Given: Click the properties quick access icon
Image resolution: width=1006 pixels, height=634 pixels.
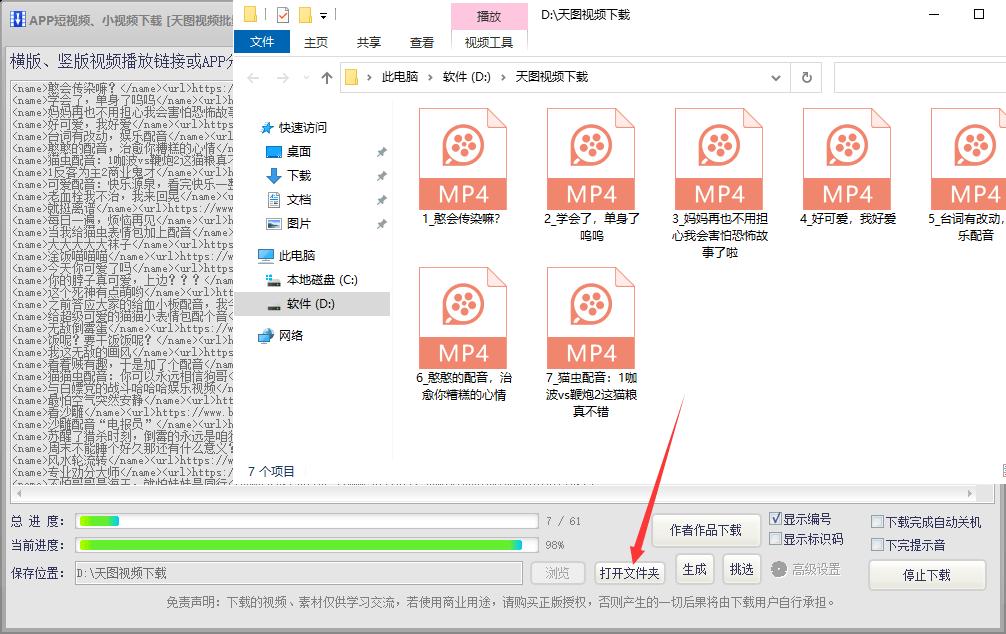Looking at the screenshot, I should [x=282, y=13].
